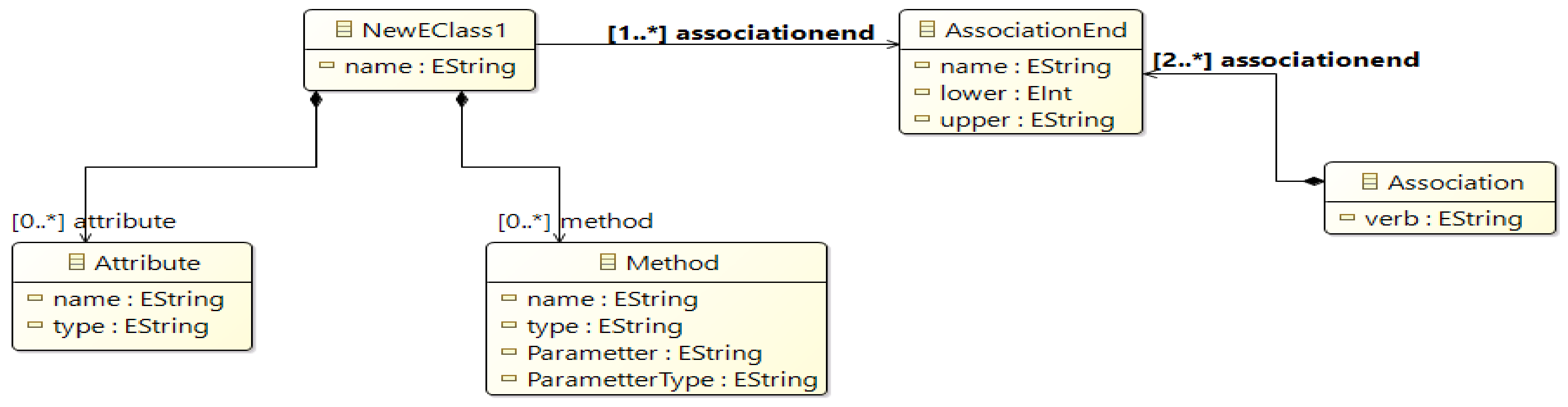1568x407 pixels.
Task: Click the class icon beside AssociationEnd title
Action: click(x=926, y=29)
